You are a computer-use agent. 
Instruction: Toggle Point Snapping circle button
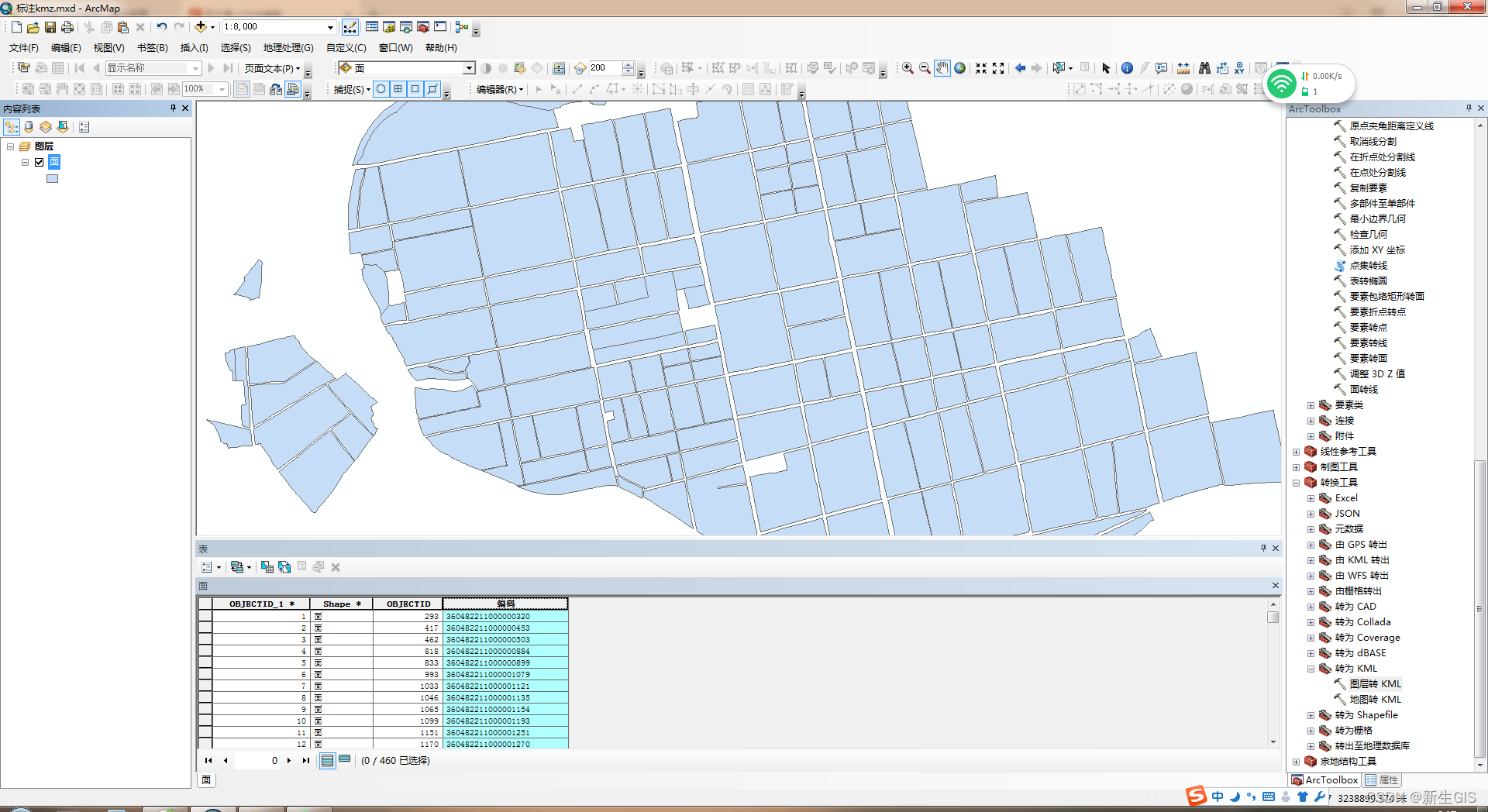click(x=381, y=89)
